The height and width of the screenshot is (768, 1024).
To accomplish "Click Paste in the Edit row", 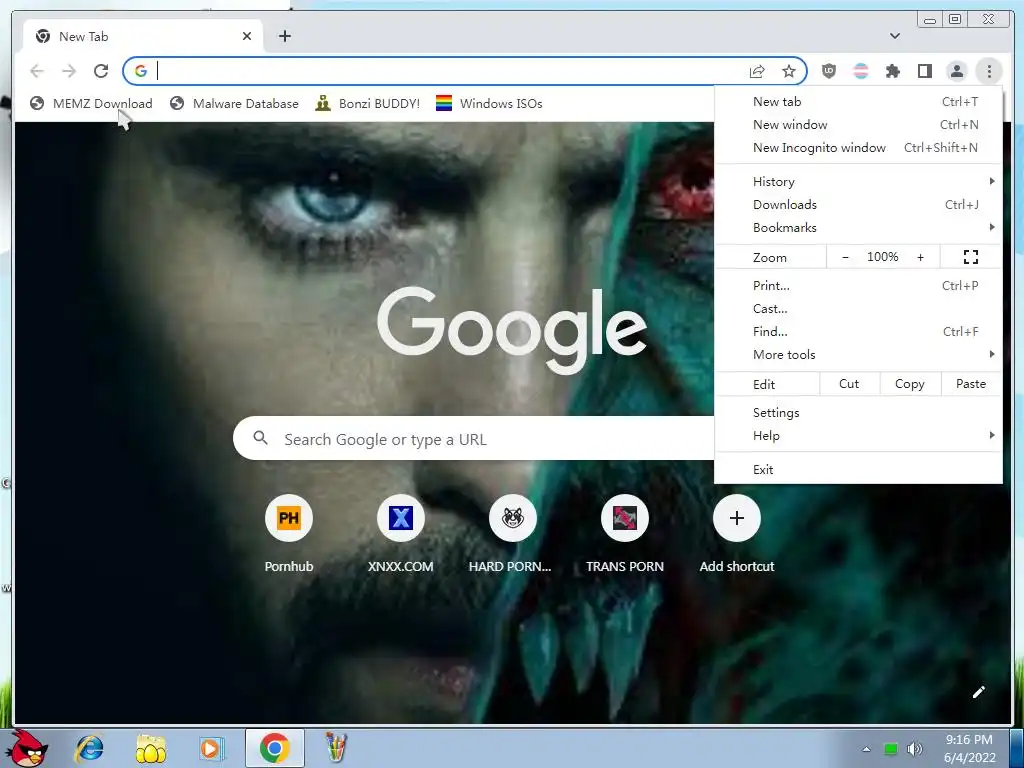I will (971, 384).
